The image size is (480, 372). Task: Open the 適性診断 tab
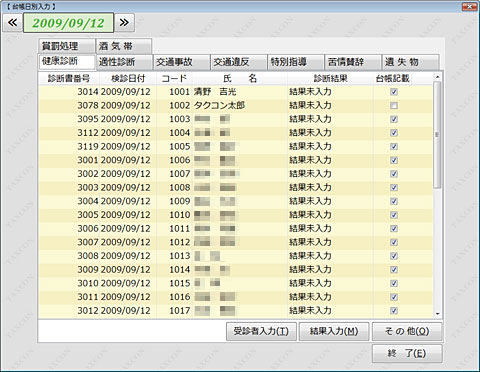pyautogui.click(x=124, y=62)
